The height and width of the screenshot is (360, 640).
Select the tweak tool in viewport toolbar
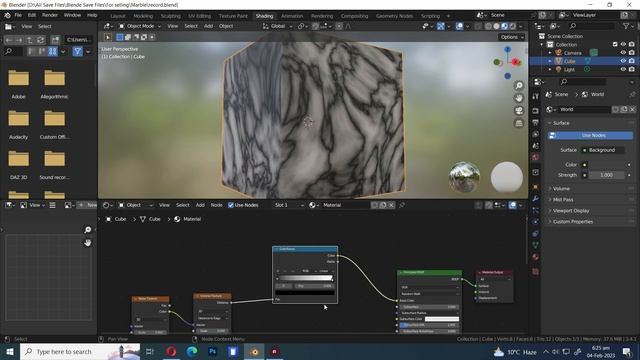coord(108,37)
